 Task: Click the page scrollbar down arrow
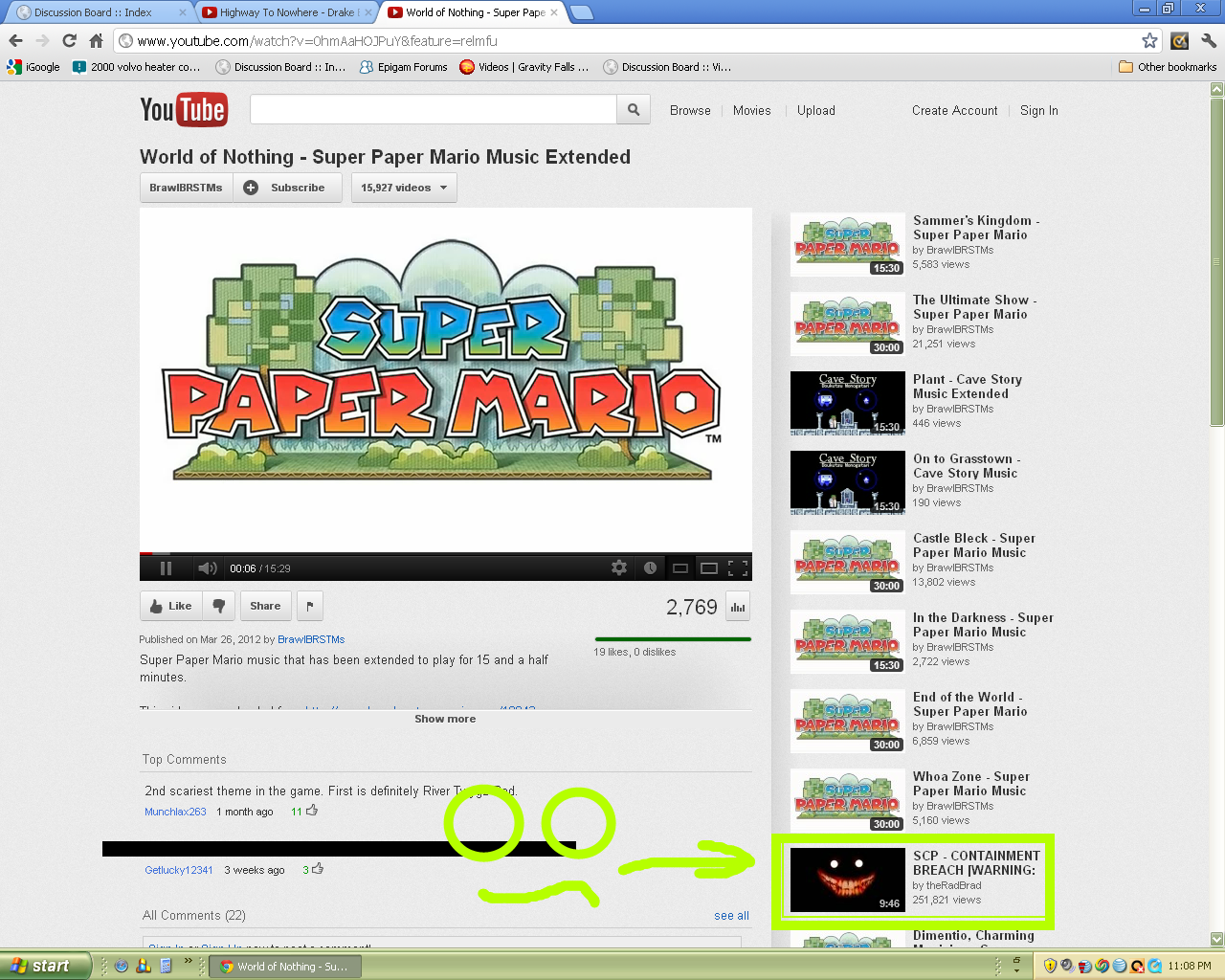tap(1217, 939)
